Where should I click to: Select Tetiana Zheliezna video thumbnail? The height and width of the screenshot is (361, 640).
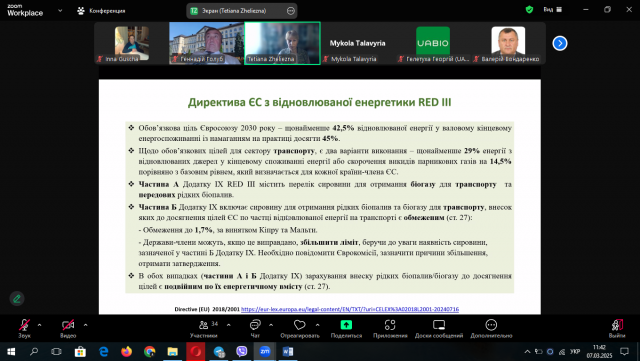coord(282,43)
